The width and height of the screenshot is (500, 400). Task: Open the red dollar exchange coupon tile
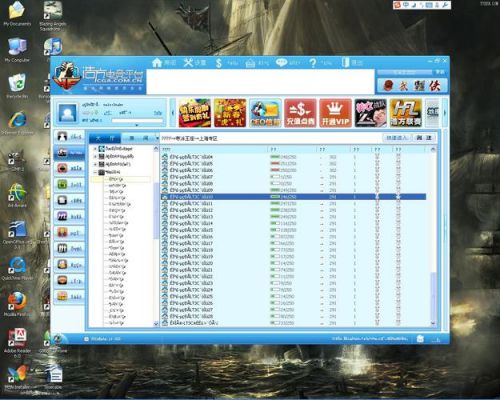pos(300,113)
